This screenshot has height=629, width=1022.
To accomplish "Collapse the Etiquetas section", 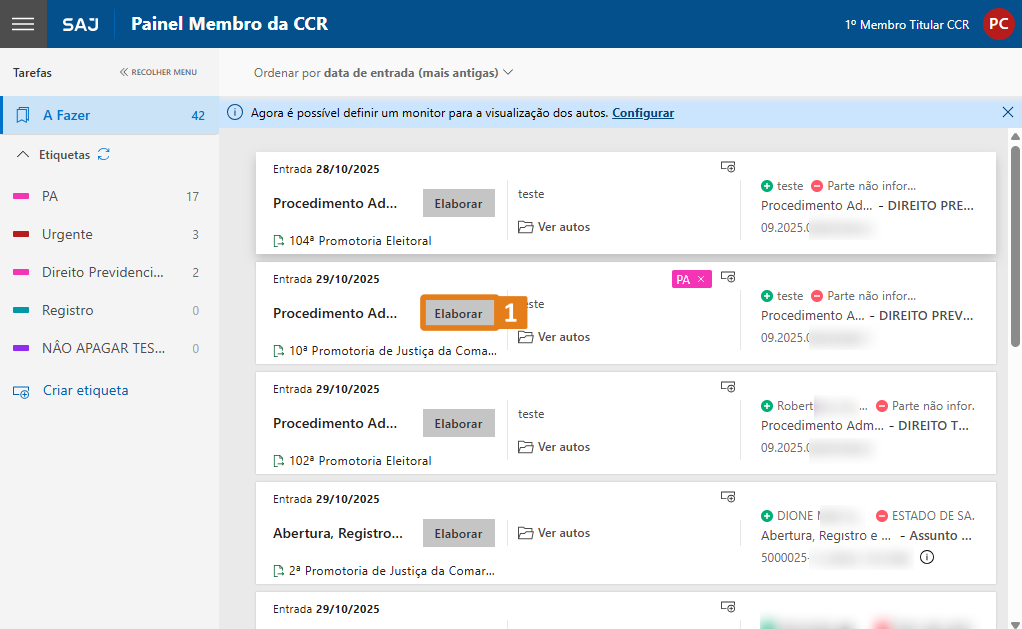I will coord(23,155).
